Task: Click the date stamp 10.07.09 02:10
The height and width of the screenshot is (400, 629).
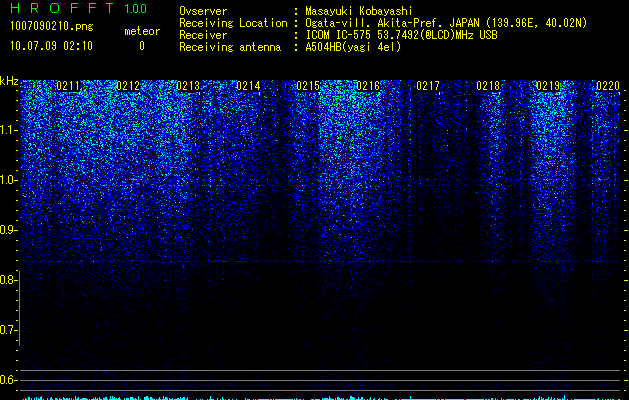Action: pos(51,46)
